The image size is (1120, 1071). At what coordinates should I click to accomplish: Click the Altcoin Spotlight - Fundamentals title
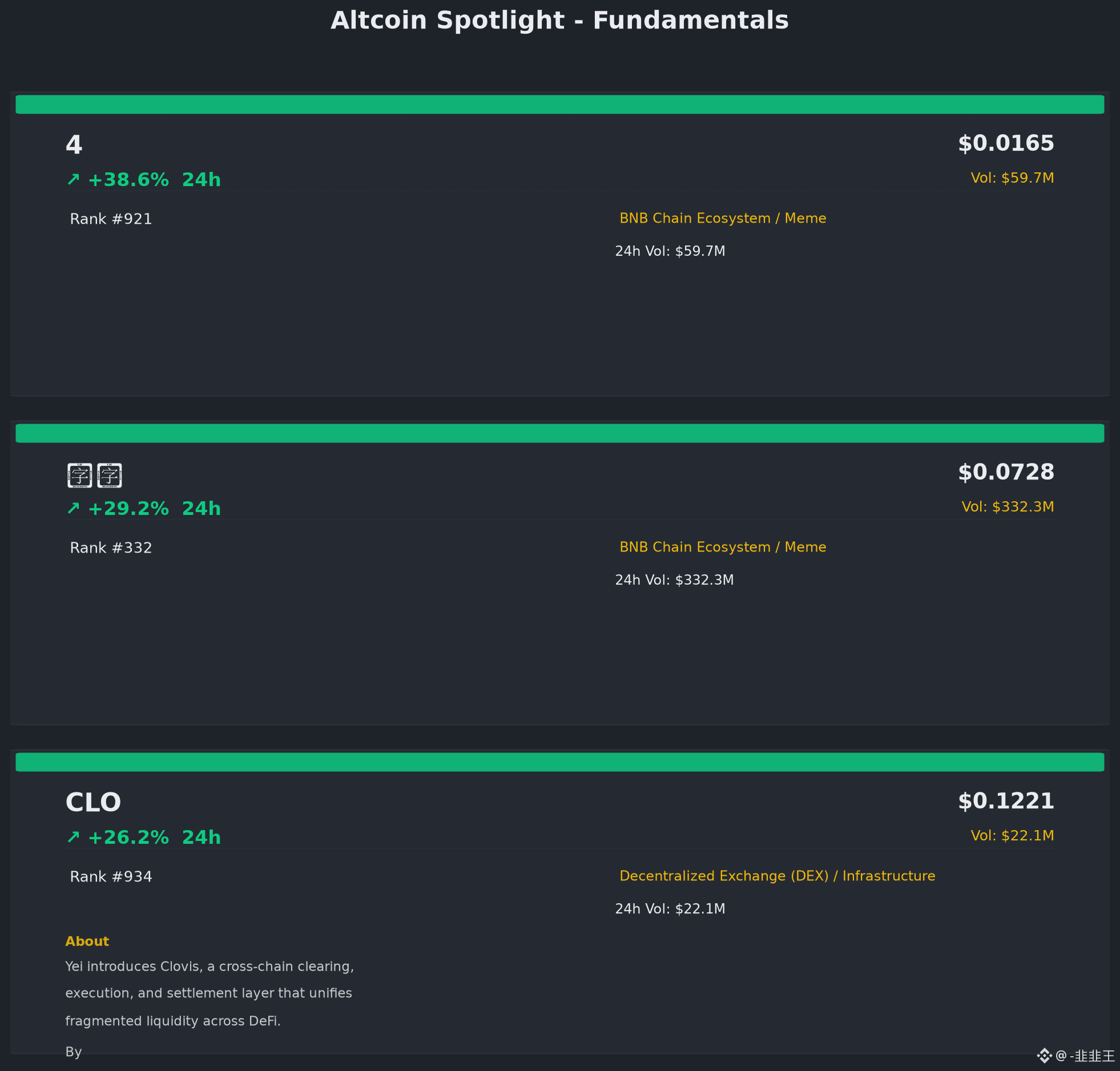(559, 21)
